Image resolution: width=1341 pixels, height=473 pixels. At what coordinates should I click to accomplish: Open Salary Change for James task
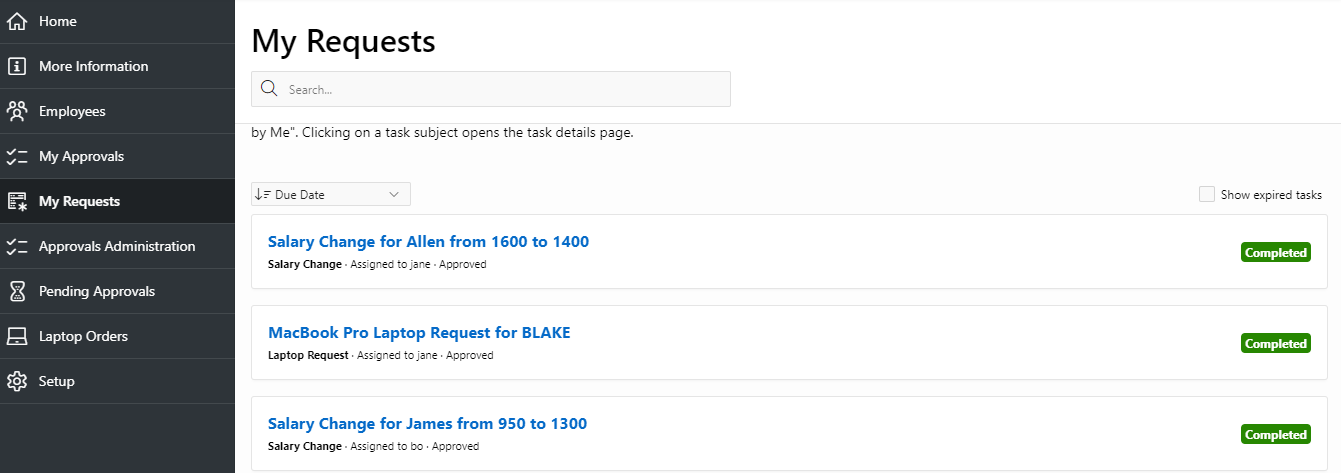(427, 423)
